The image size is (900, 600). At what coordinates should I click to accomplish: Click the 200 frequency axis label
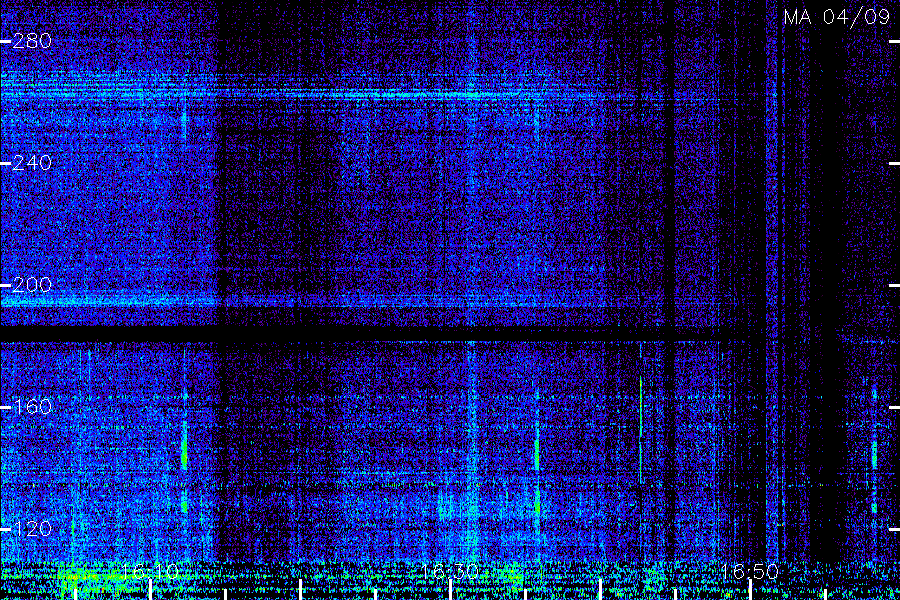click(32, 285)
